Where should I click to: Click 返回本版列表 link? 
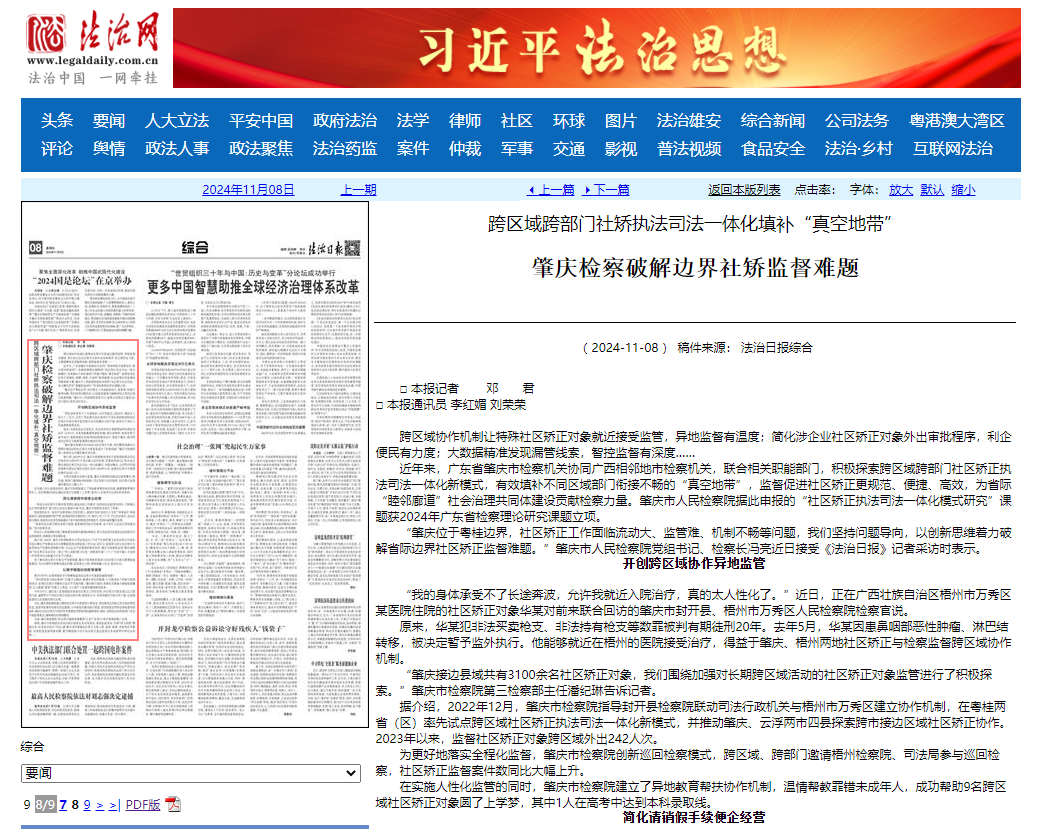[744, 189]
